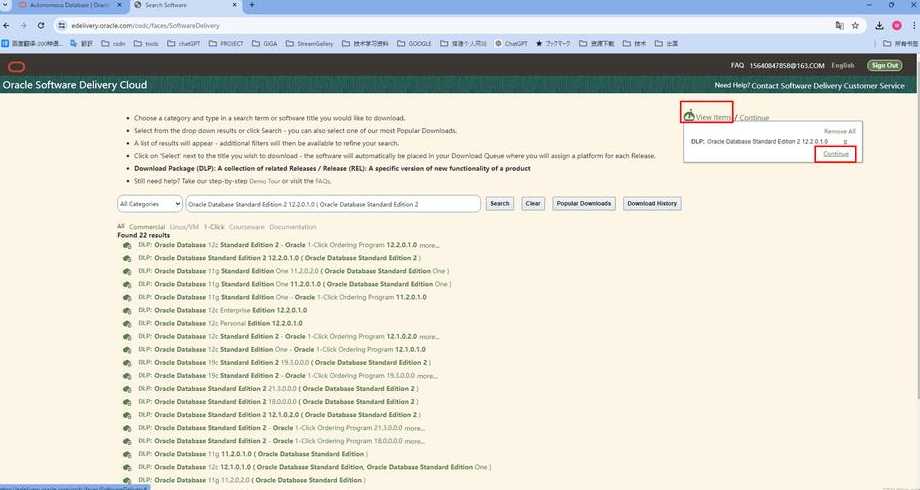Viewport: 920px width, 490px height.
Task: Filter results by Linux/VM
Action: [184, 227]
